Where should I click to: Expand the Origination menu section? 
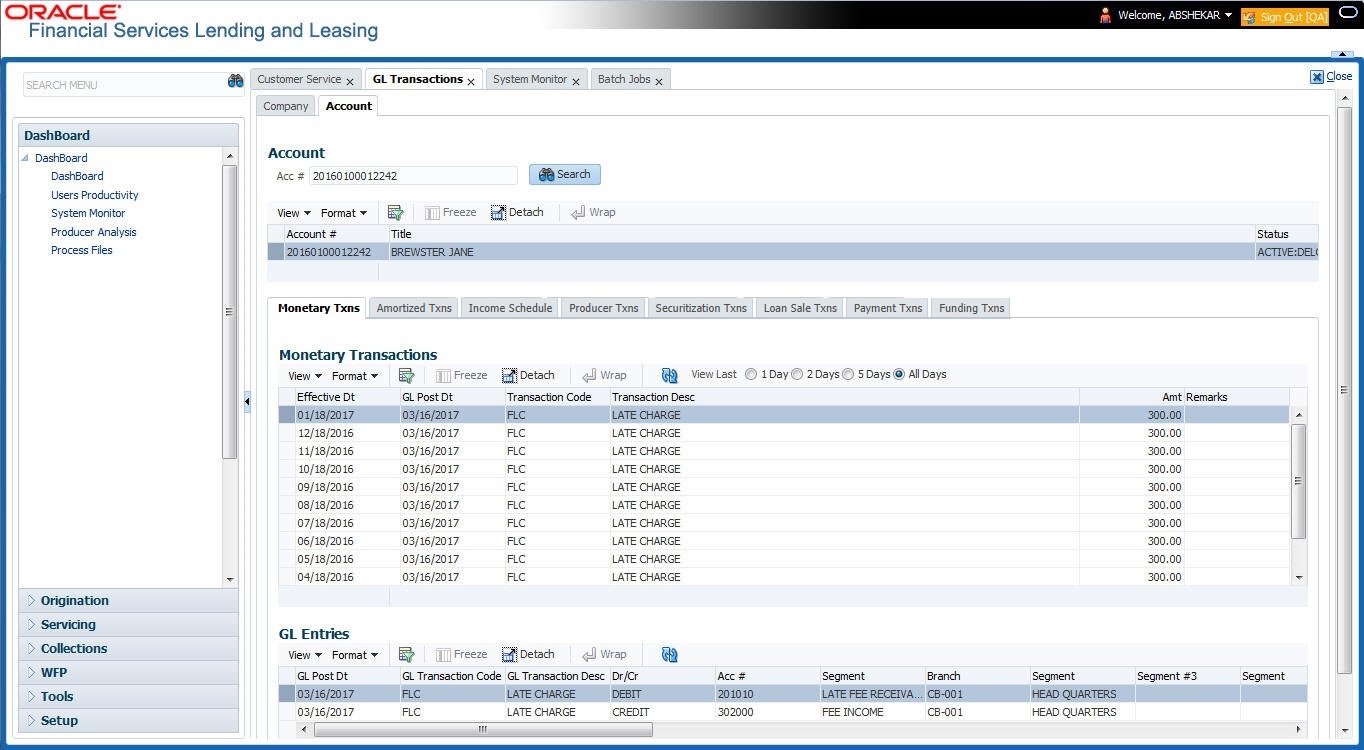[x=128, y=600]
